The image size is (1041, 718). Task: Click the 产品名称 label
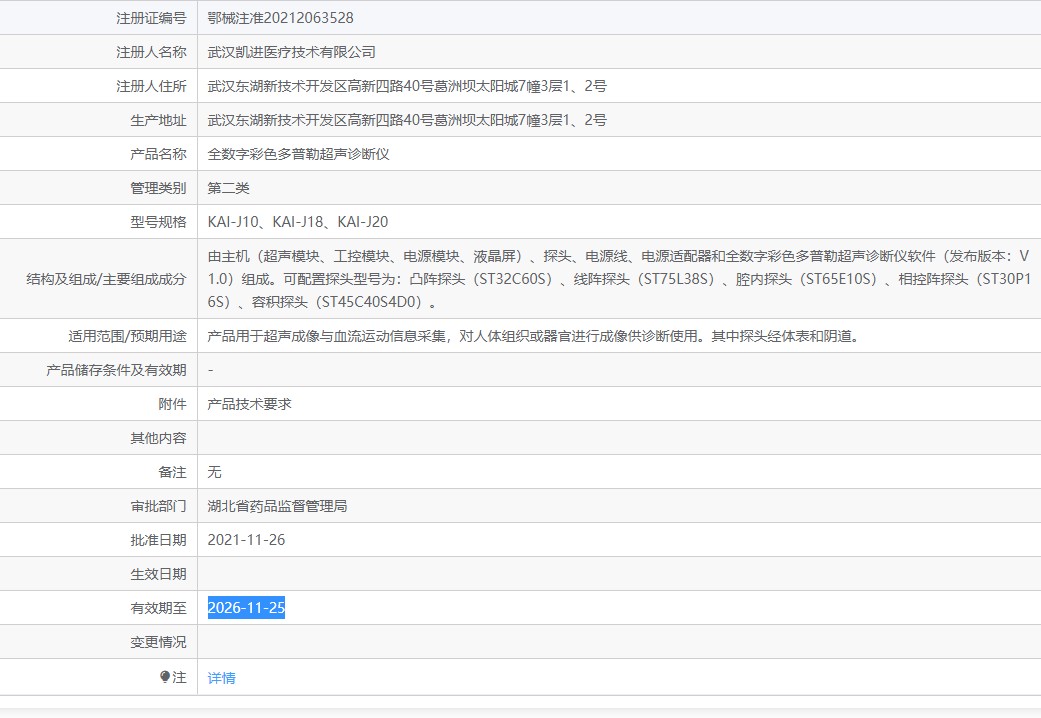coord(159,154)
